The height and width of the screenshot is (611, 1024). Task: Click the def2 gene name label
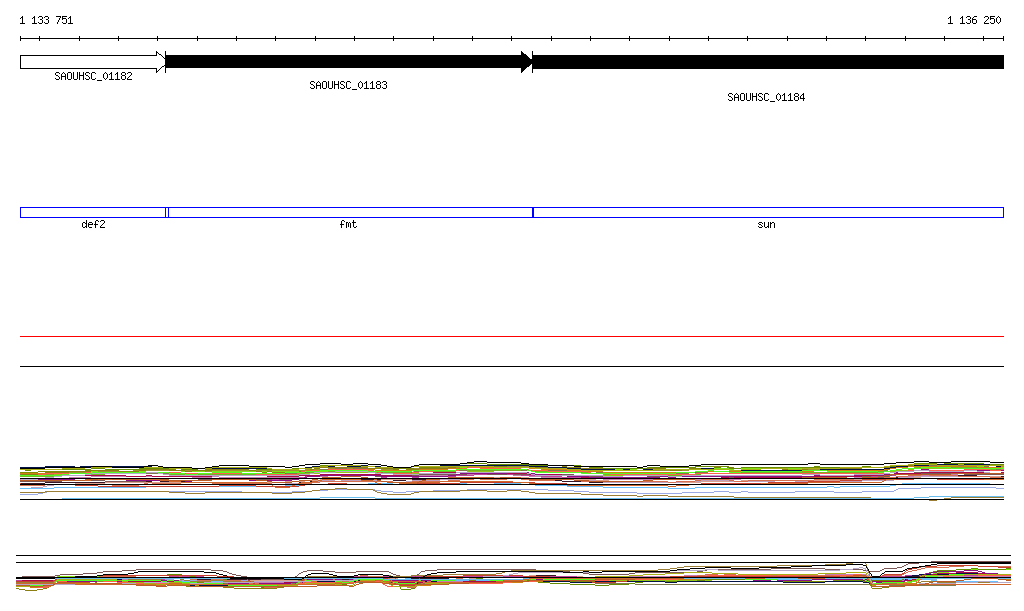93,225
